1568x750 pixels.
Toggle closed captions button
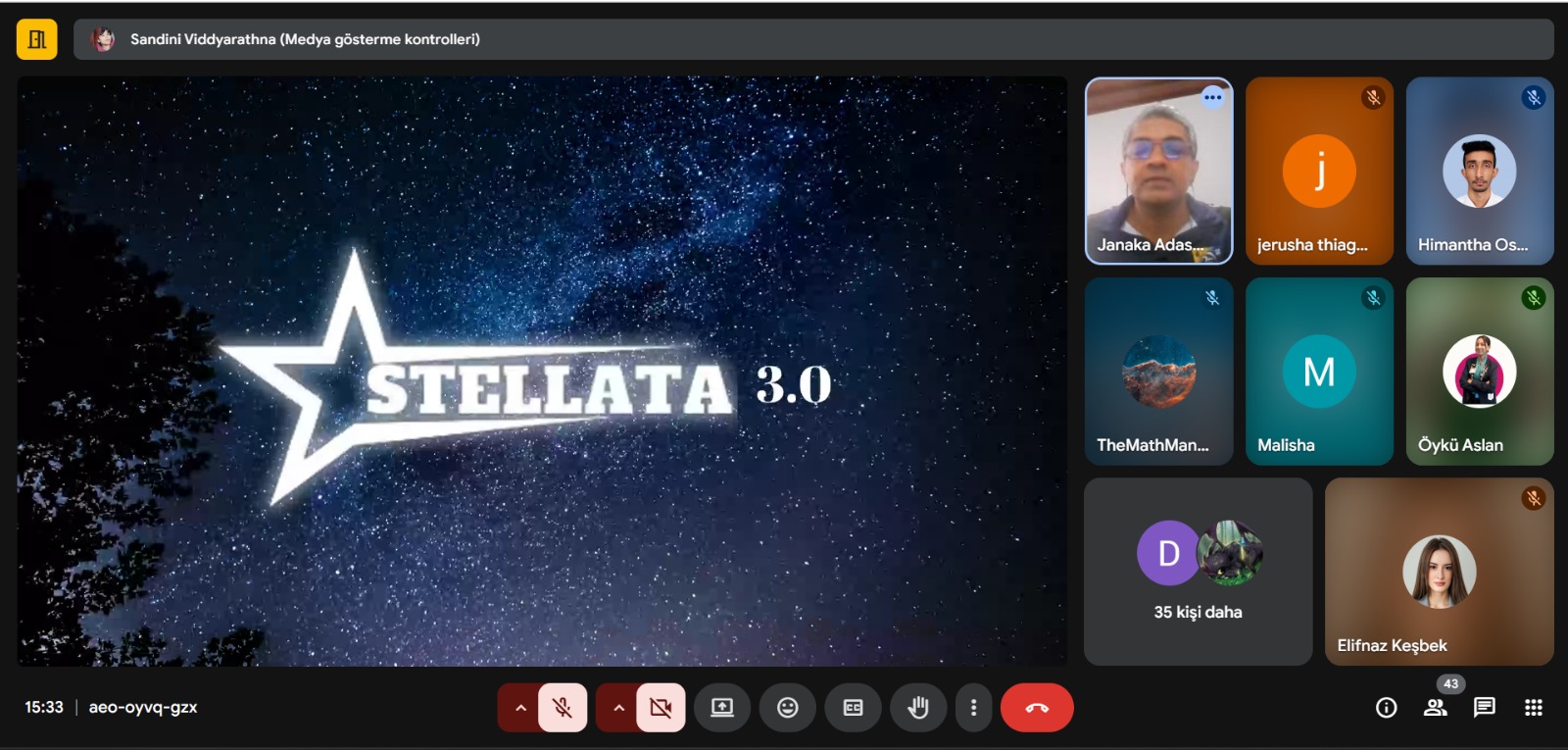853,708
